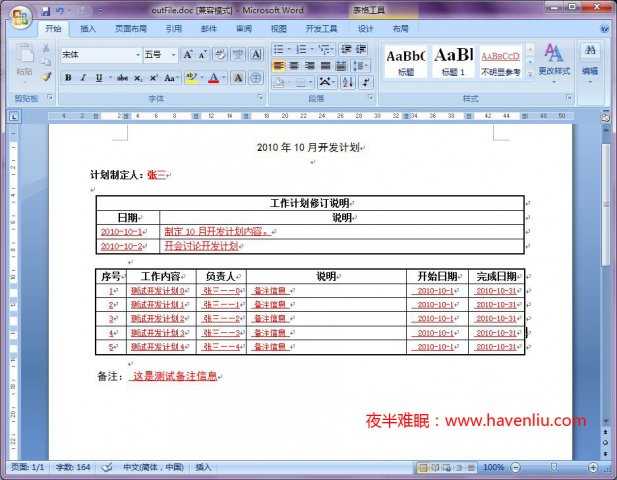Click the Character Border icon beside the phonetic guide

(256, 55)
